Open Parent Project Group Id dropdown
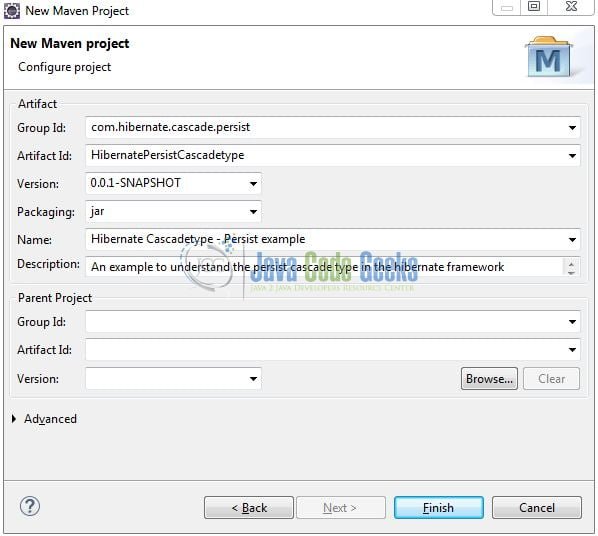 572,322
